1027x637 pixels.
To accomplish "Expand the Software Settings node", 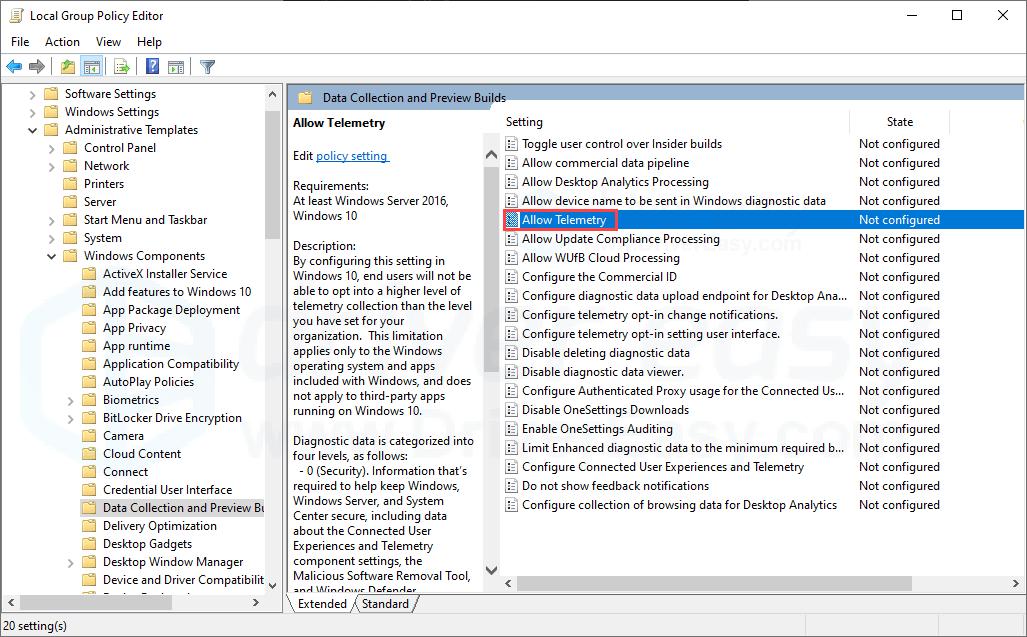I will [x=33, y=94].
